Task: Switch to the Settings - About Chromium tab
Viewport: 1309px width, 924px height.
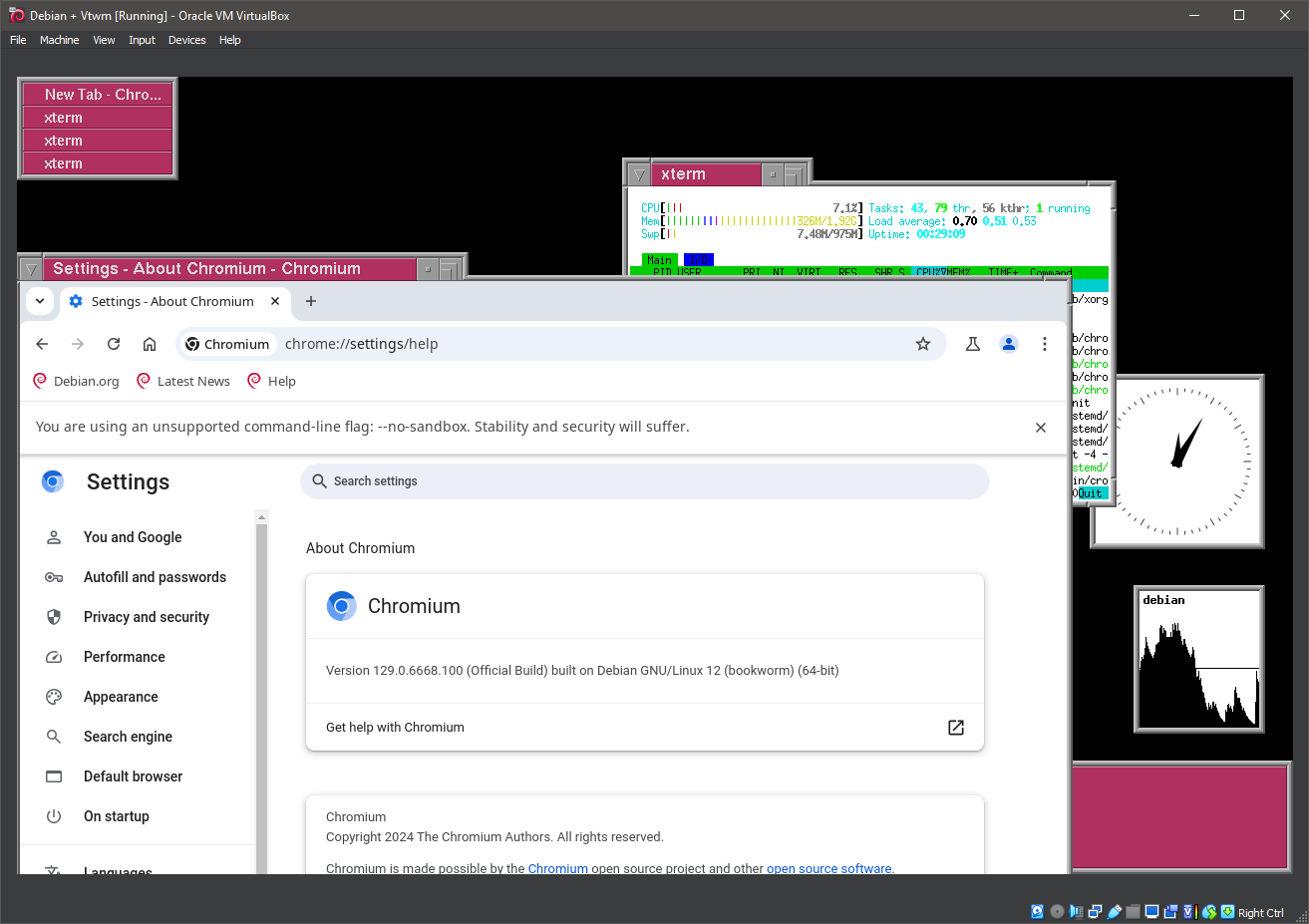Action: pos(169,301)
